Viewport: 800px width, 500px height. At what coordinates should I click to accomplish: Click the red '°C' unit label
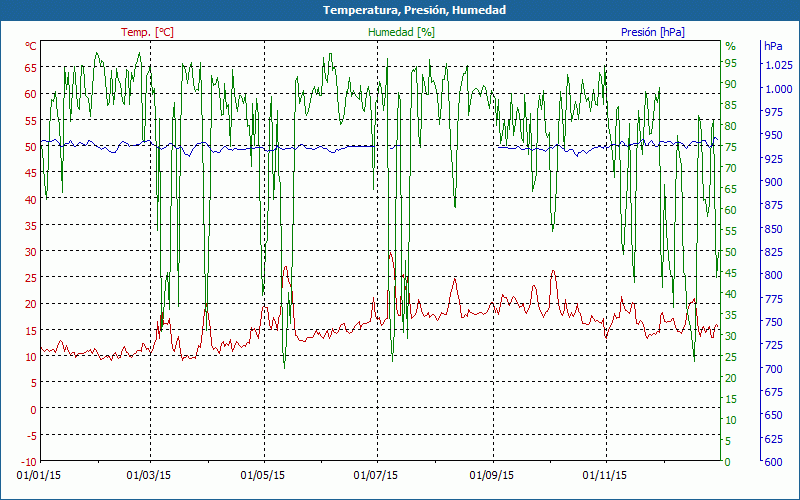coord(31,46)
